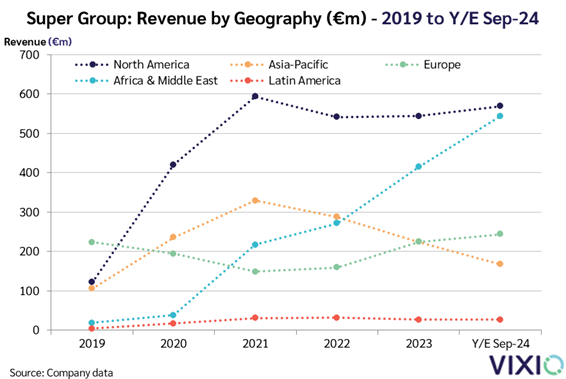566x379 pixels.
Task: Click the 2022 x-axis label
Action: 336,344
